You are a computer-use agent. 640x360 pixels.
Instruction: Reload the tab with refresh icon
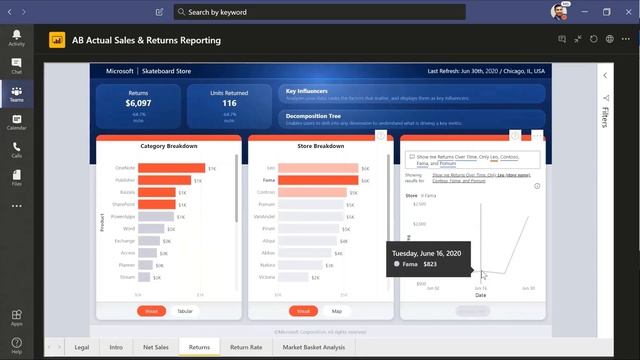[593, 39]
